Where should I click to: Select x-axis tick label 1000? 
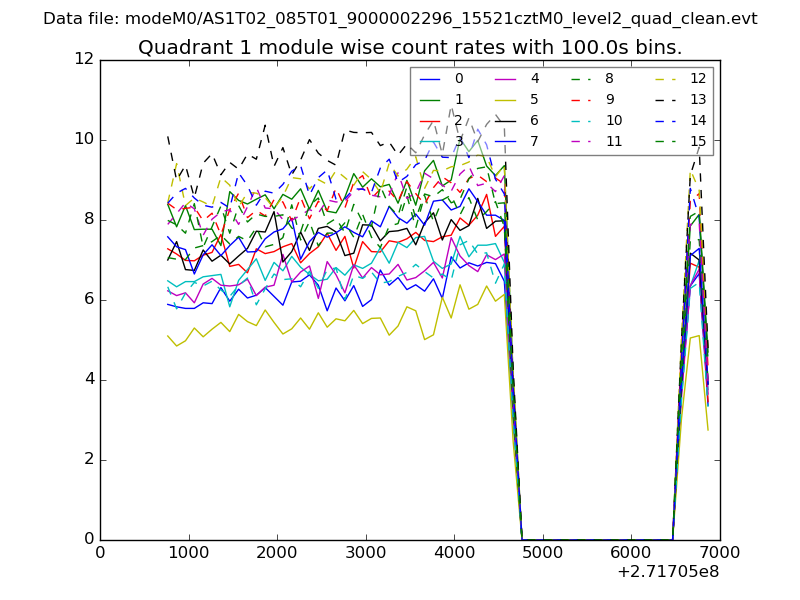tap(188, 551)
